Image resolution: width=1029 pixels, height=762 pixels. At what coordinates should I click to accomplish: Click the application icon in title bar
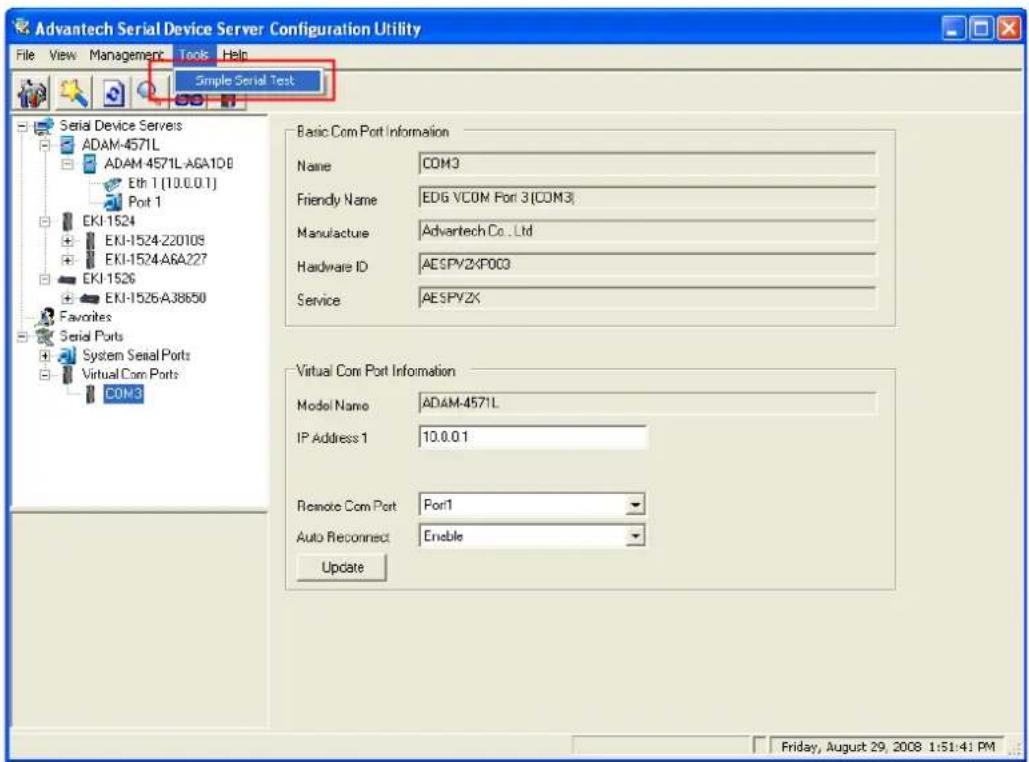click(x=22, y=27)
